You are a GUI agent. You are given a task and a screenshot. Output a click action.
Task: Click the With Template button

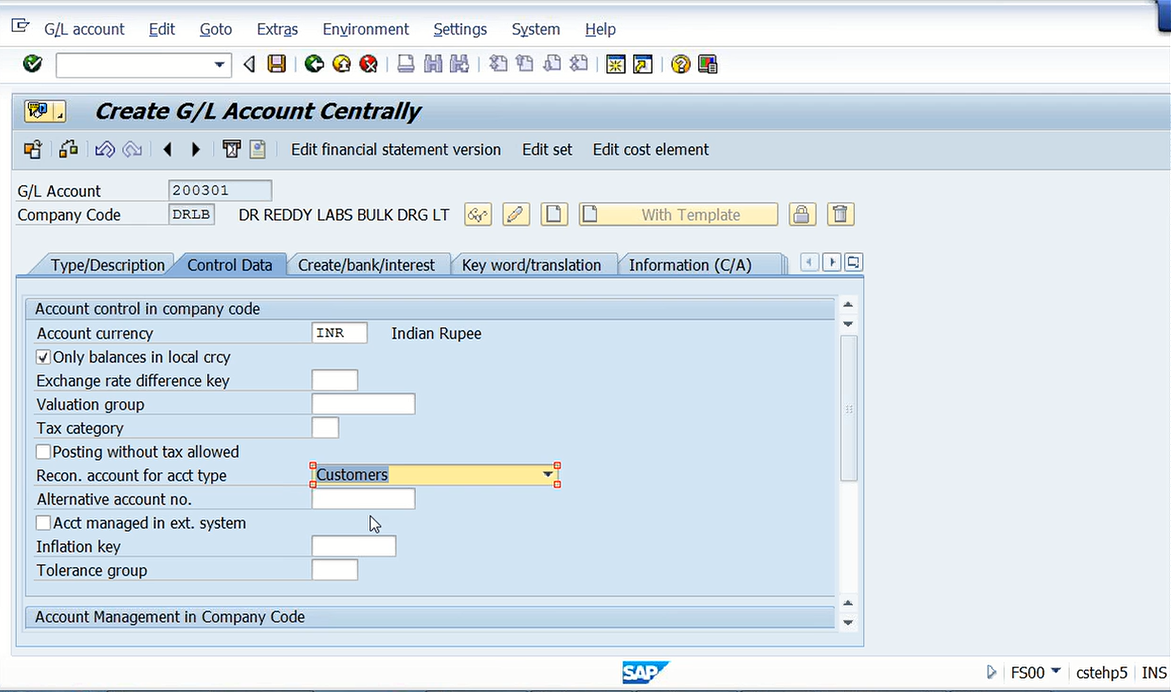click(678, 215)
